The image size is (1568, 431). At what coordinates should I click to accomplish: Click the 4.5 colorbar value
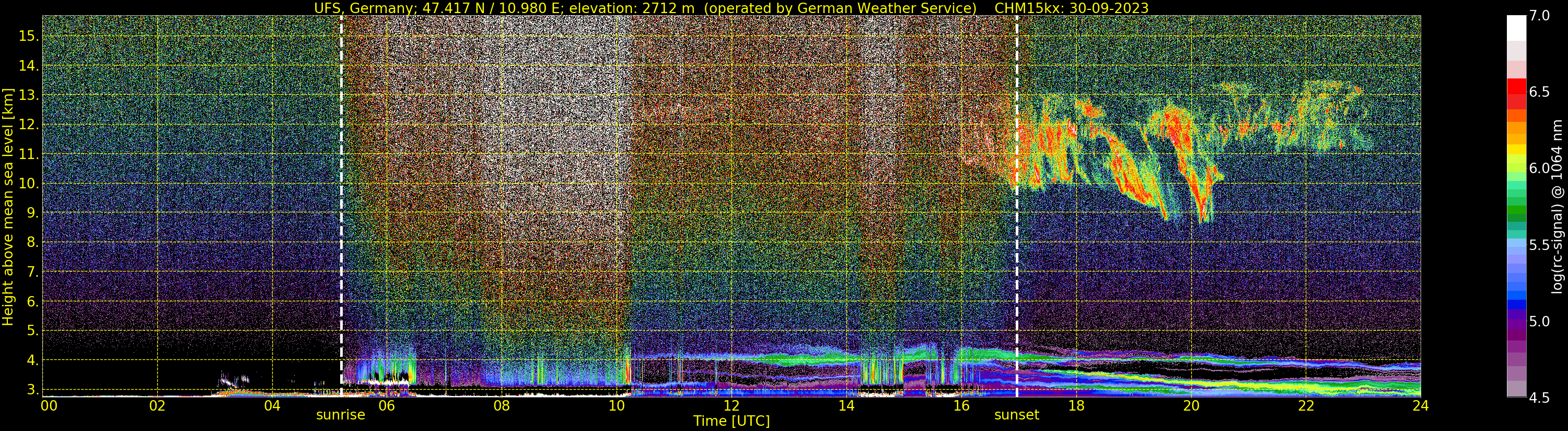1539,398
